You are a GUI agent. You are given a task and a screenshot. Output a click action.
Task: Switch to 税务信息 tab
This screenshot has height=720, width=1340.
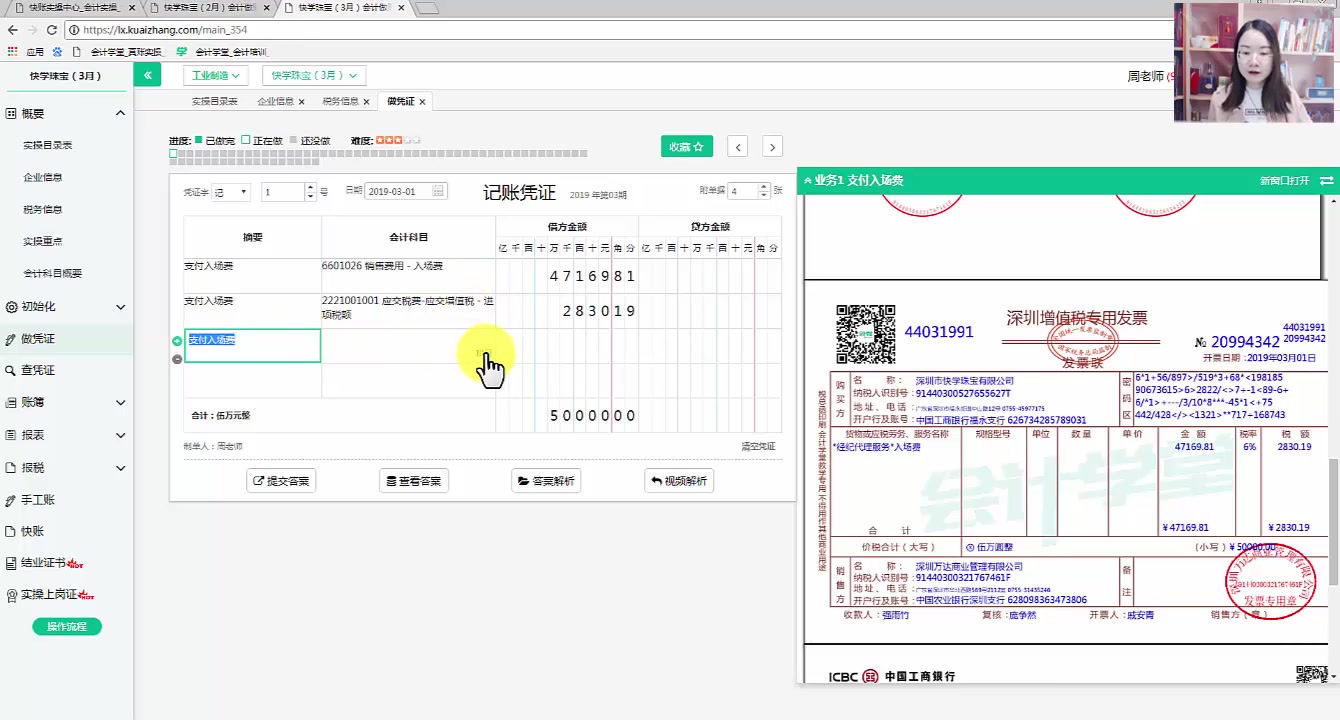[x=340, y=101]
